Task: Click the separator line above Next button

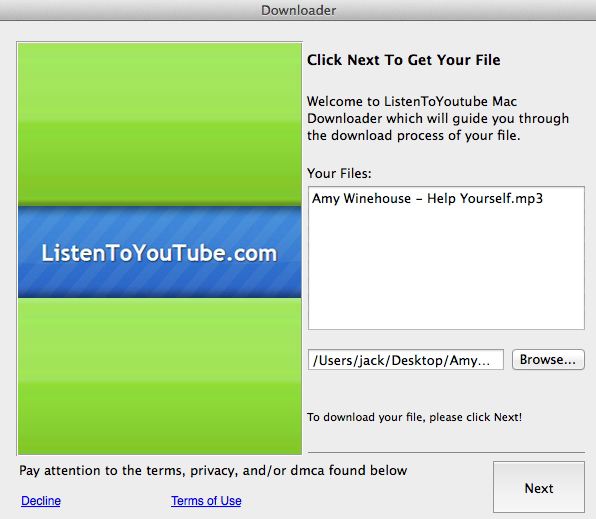Action: (x=446, y=452)
